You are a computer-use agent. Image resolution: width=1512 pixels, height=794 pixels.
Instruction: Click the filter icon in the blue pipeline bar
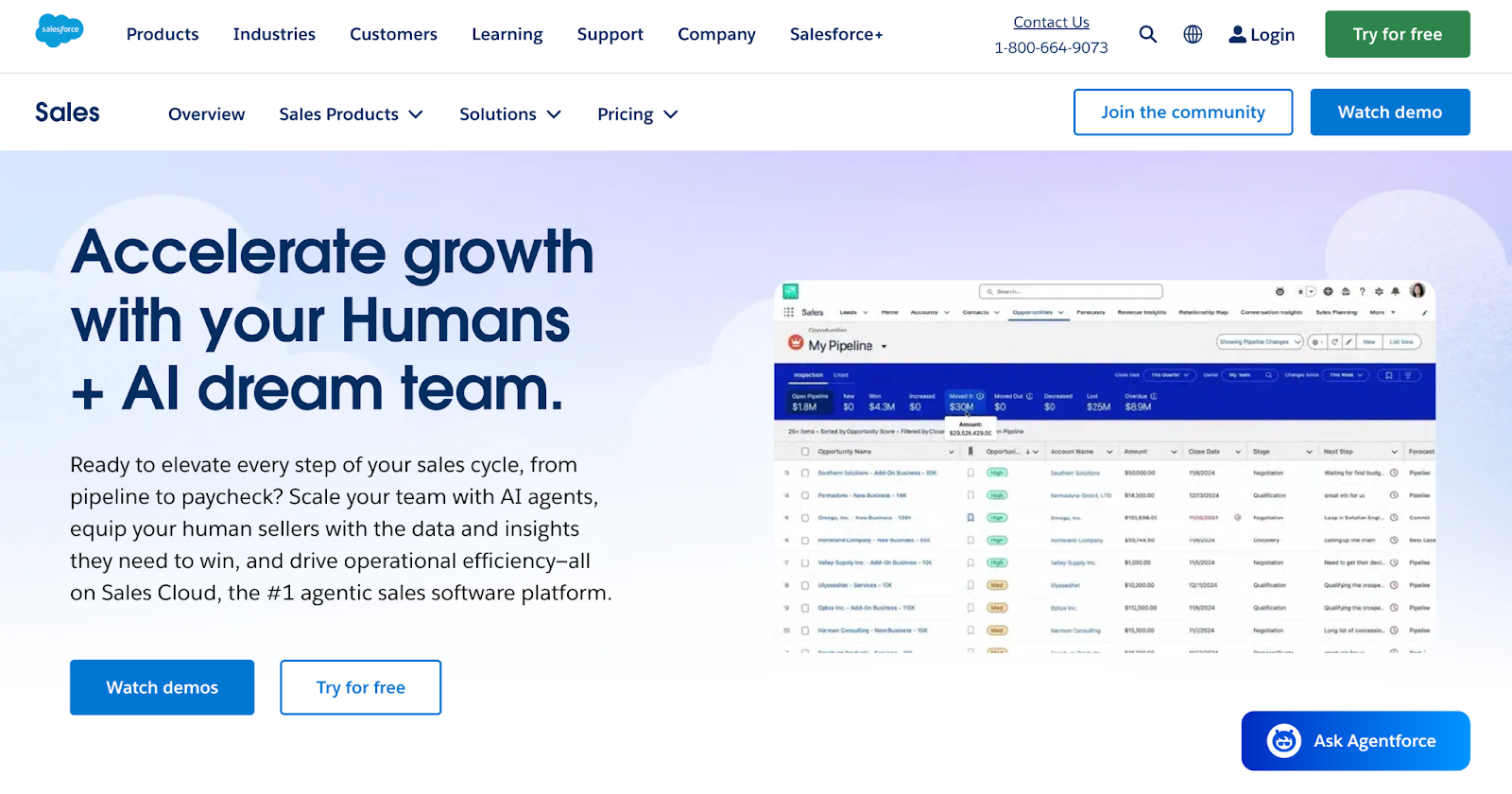point(1408,375)
